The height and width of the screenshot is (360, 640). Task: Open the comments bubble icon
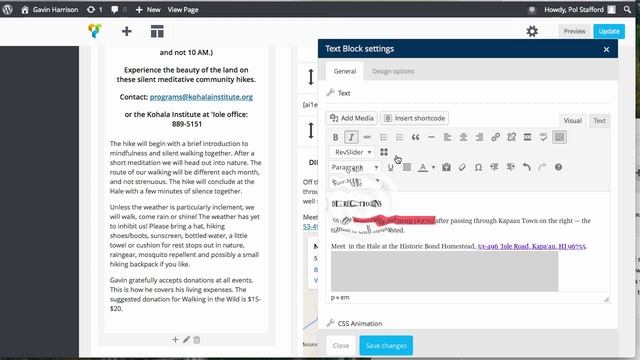coord(118,9)
